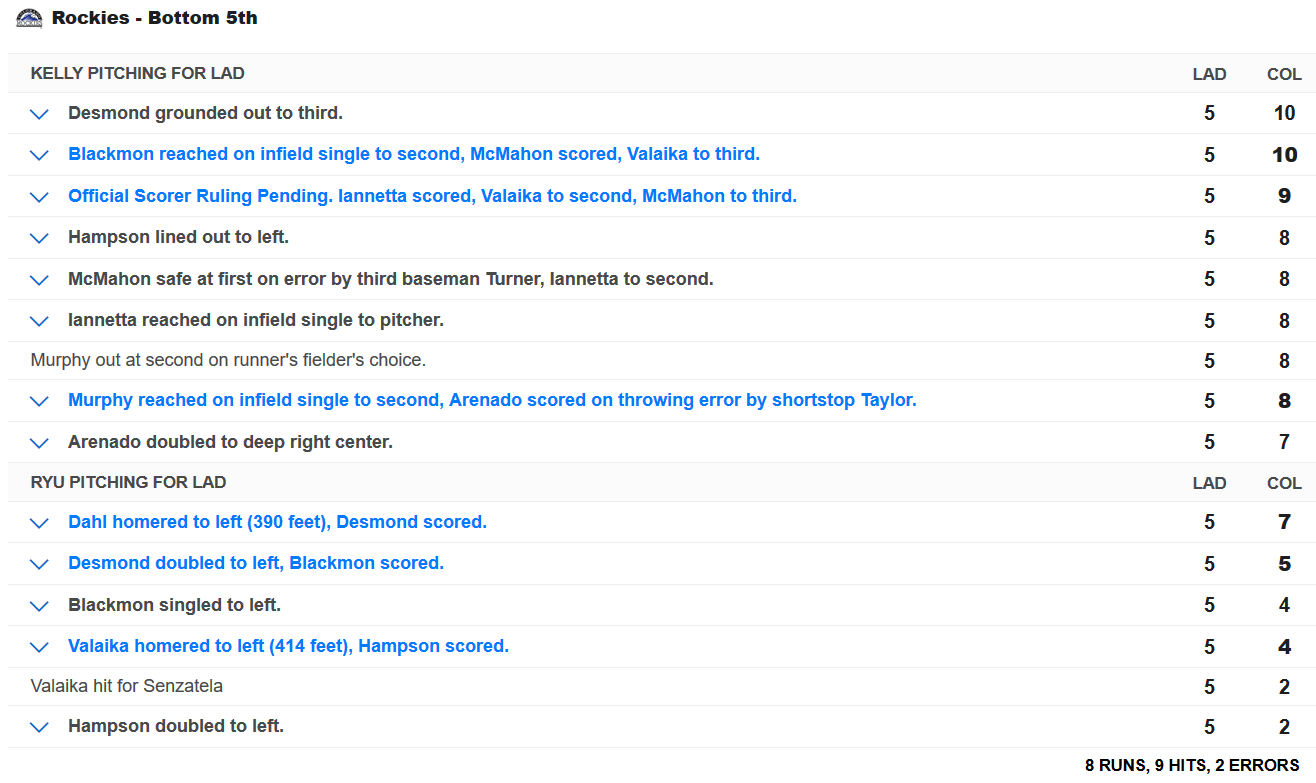The height and width of the screenshot is (783, 1316).
Task: Click Murphy out at second fielder's choice row
Action: pos(228,360)
